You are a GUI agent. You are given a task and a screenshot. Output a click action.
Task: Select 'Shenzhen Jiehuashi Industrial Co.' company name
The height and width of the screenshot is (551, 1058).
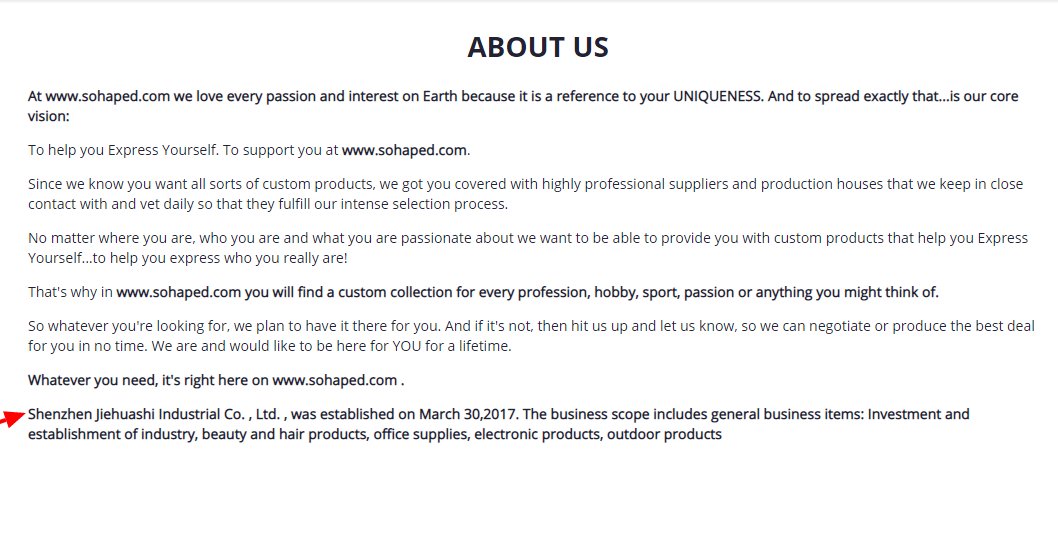(x=136, y=414)
